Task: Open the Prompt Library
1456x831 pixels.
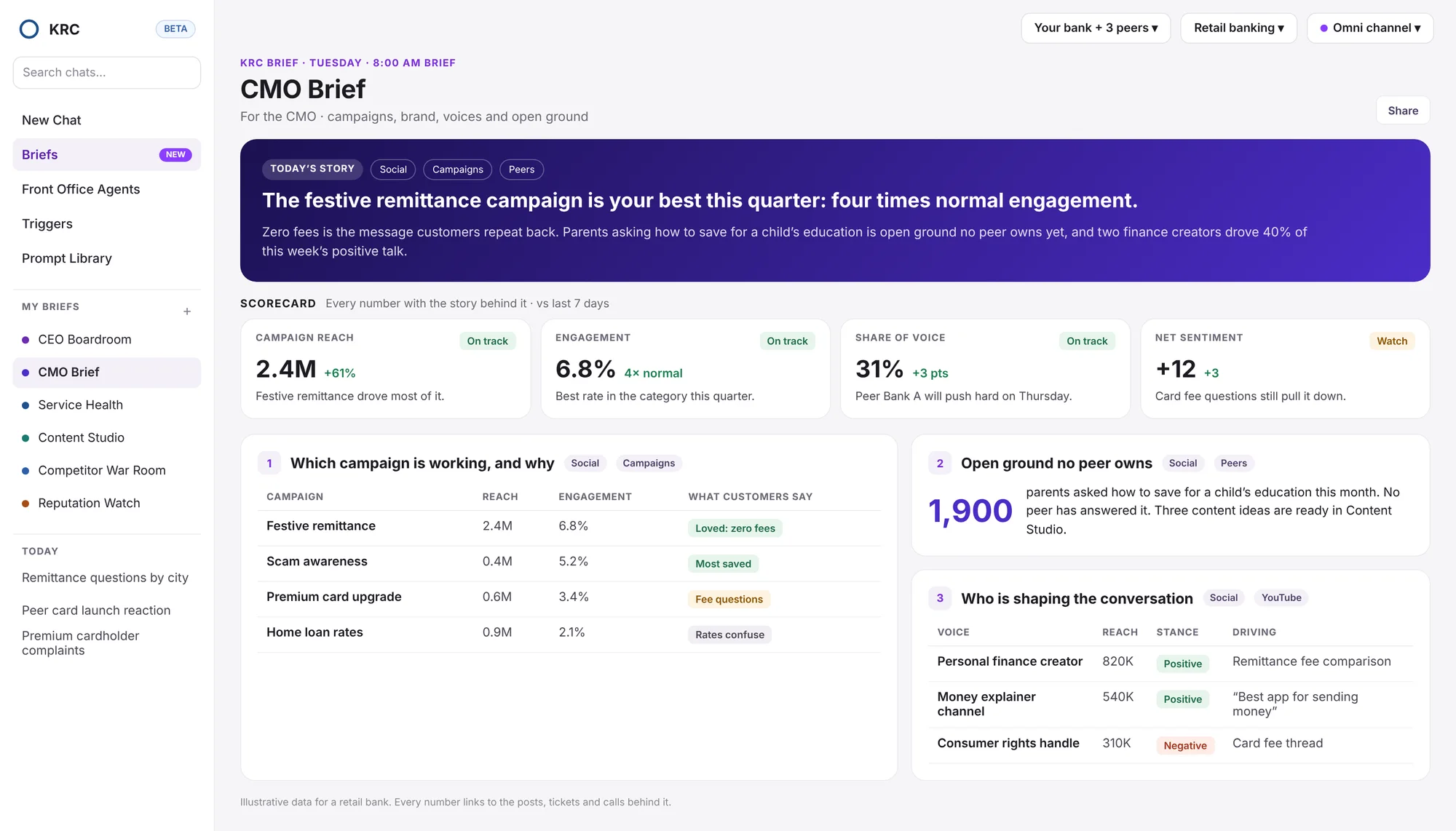Action: click(x=107, y=258)
